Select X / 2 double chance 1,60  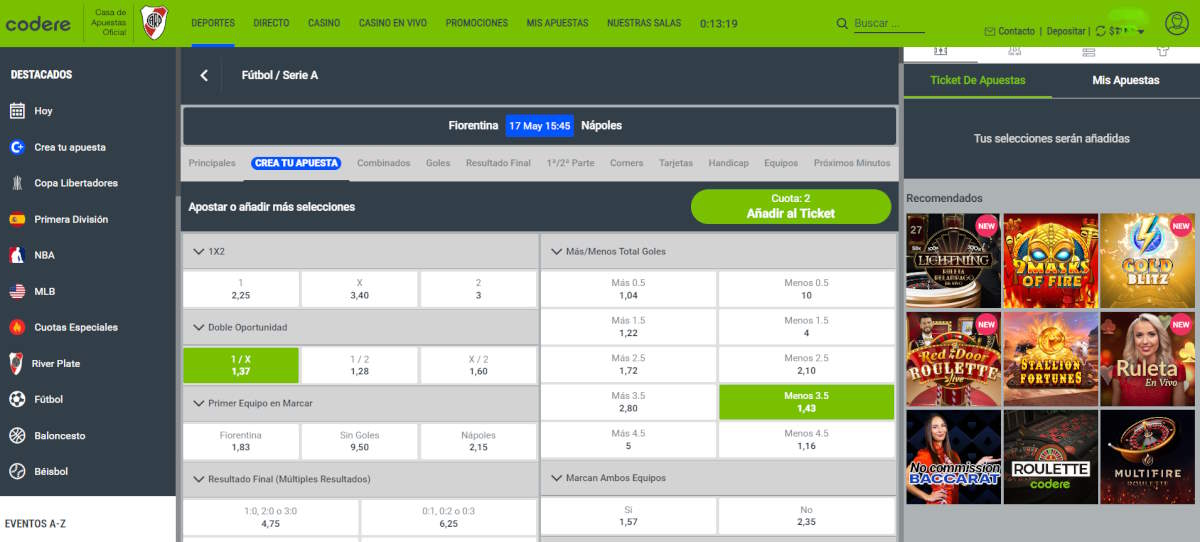coord(478,365)
